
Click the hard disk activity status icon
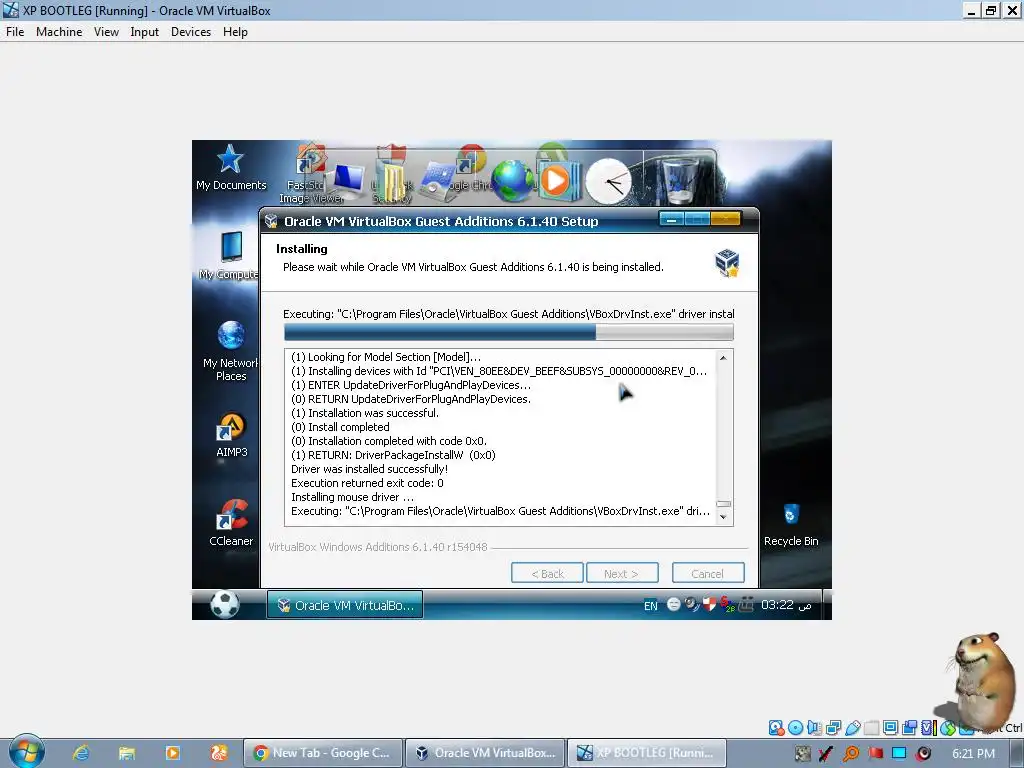coord(776,728)
